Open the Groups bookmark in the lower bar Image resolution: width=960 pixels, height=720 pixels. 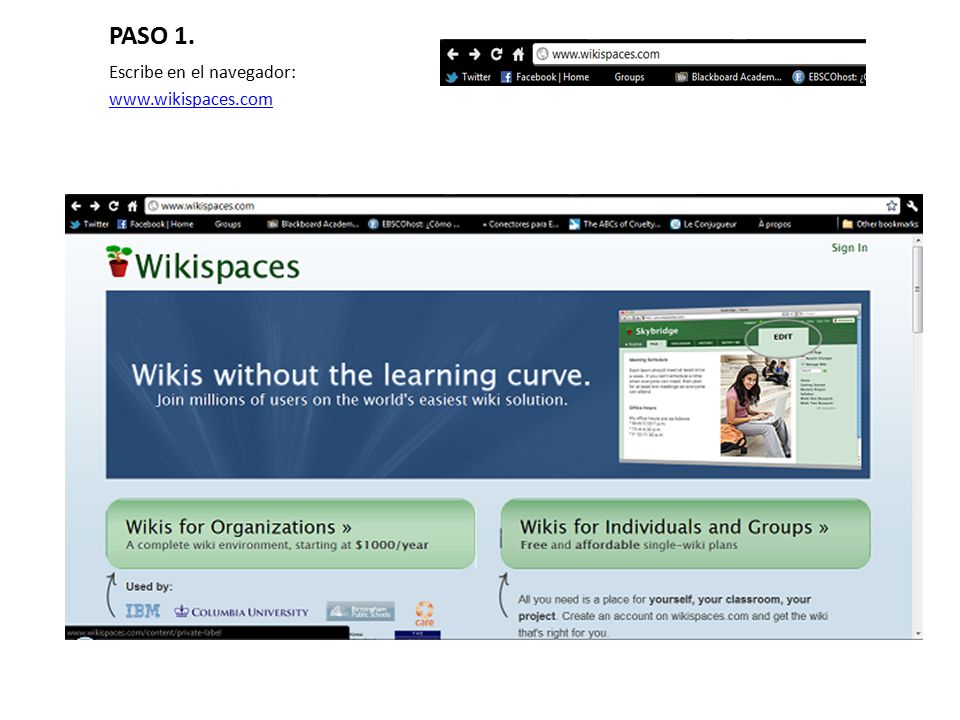228,224
